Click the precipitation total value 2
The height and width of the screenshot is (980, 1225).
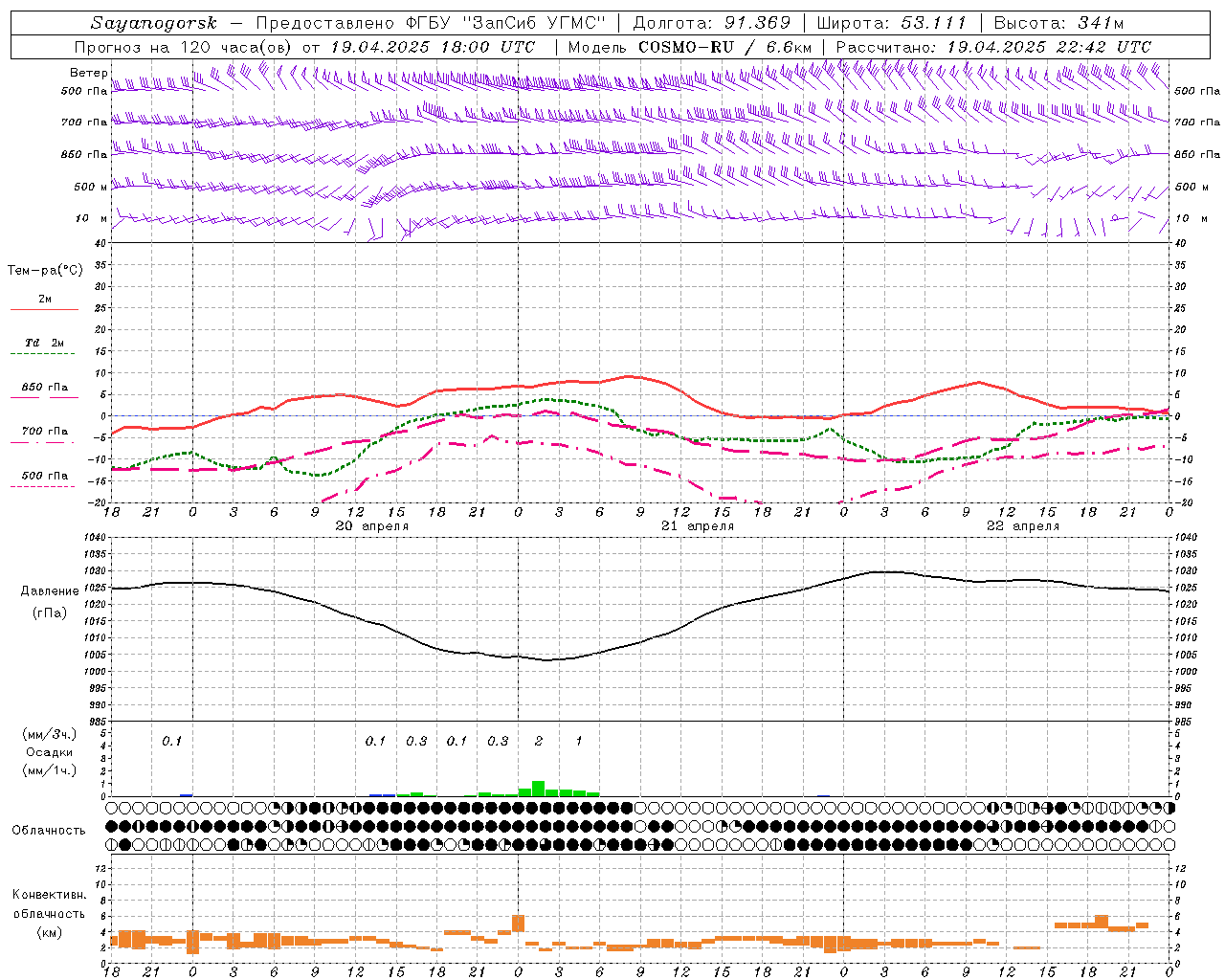point(539,742)
